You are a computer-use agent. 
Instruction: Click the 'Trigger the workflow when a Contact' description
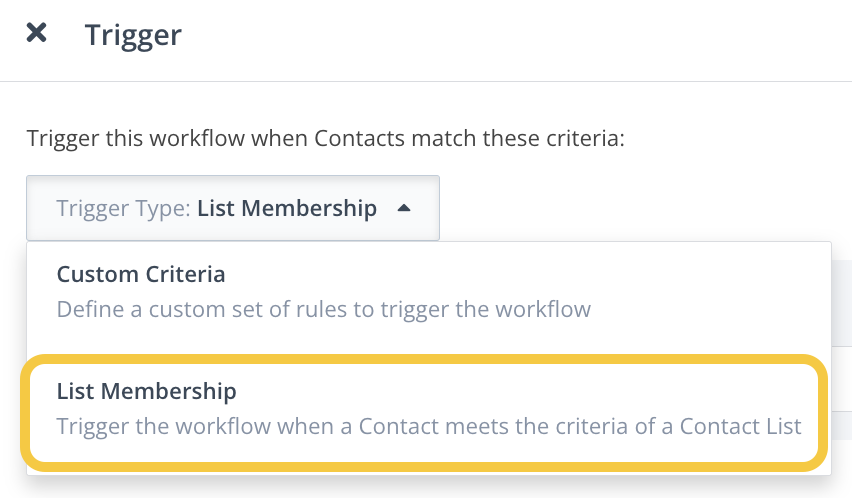[x=429, y=426]
